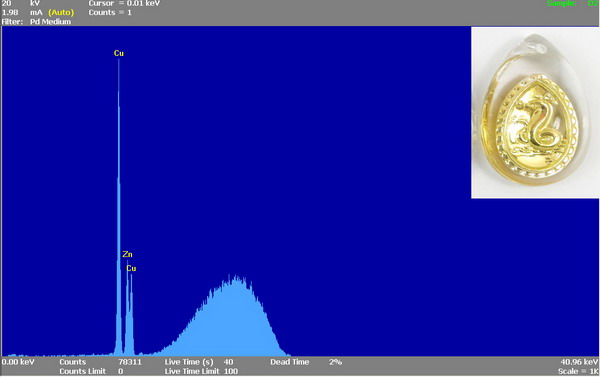The width and height of the screenshot is (600, 377).
Task: Click the (Auto) current setting
Action: click(x=61, y=13)
